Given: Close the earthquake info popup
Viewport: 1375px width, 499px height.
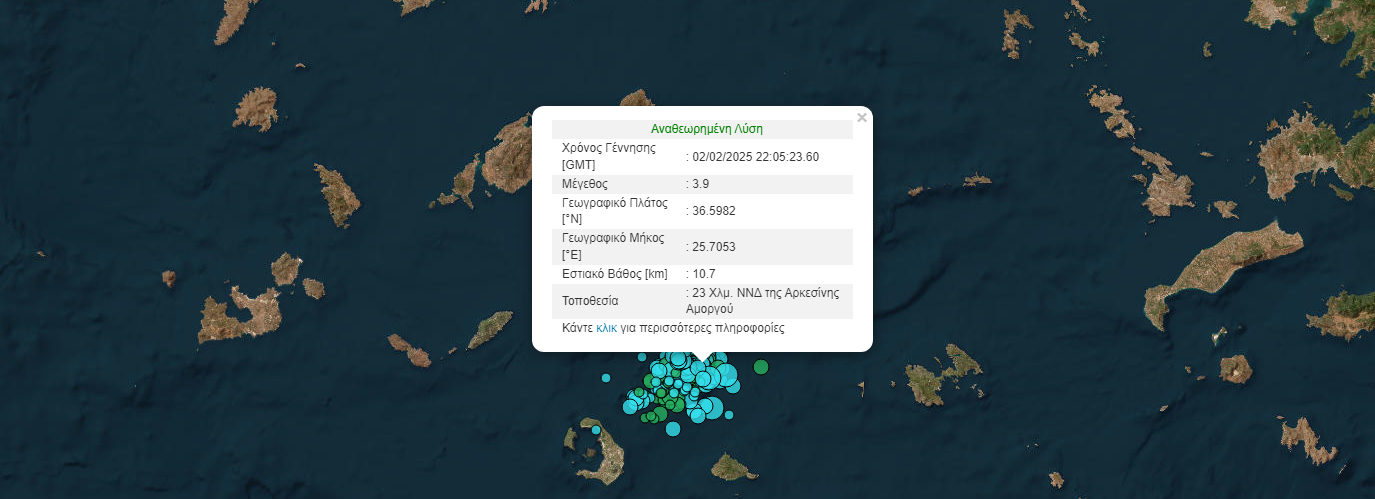Looking at the screenshot, I should [x=862, y=118].
